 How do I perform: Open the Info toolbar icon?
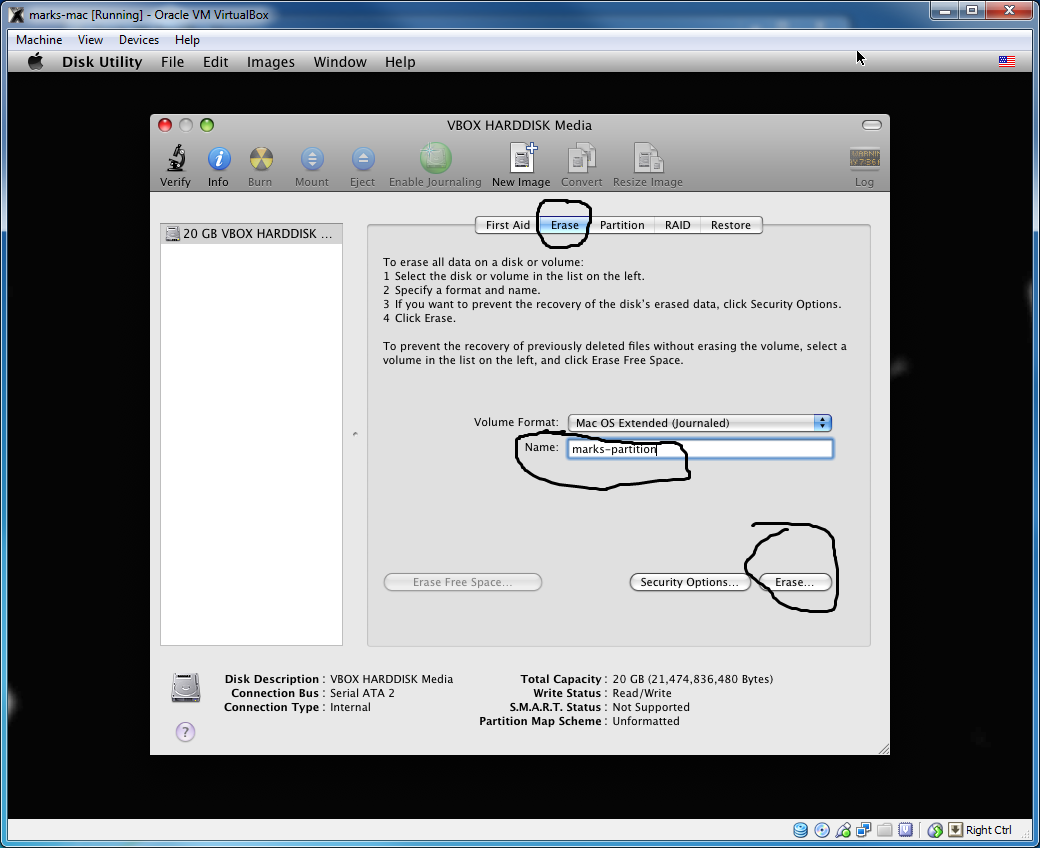pos(219,159)
